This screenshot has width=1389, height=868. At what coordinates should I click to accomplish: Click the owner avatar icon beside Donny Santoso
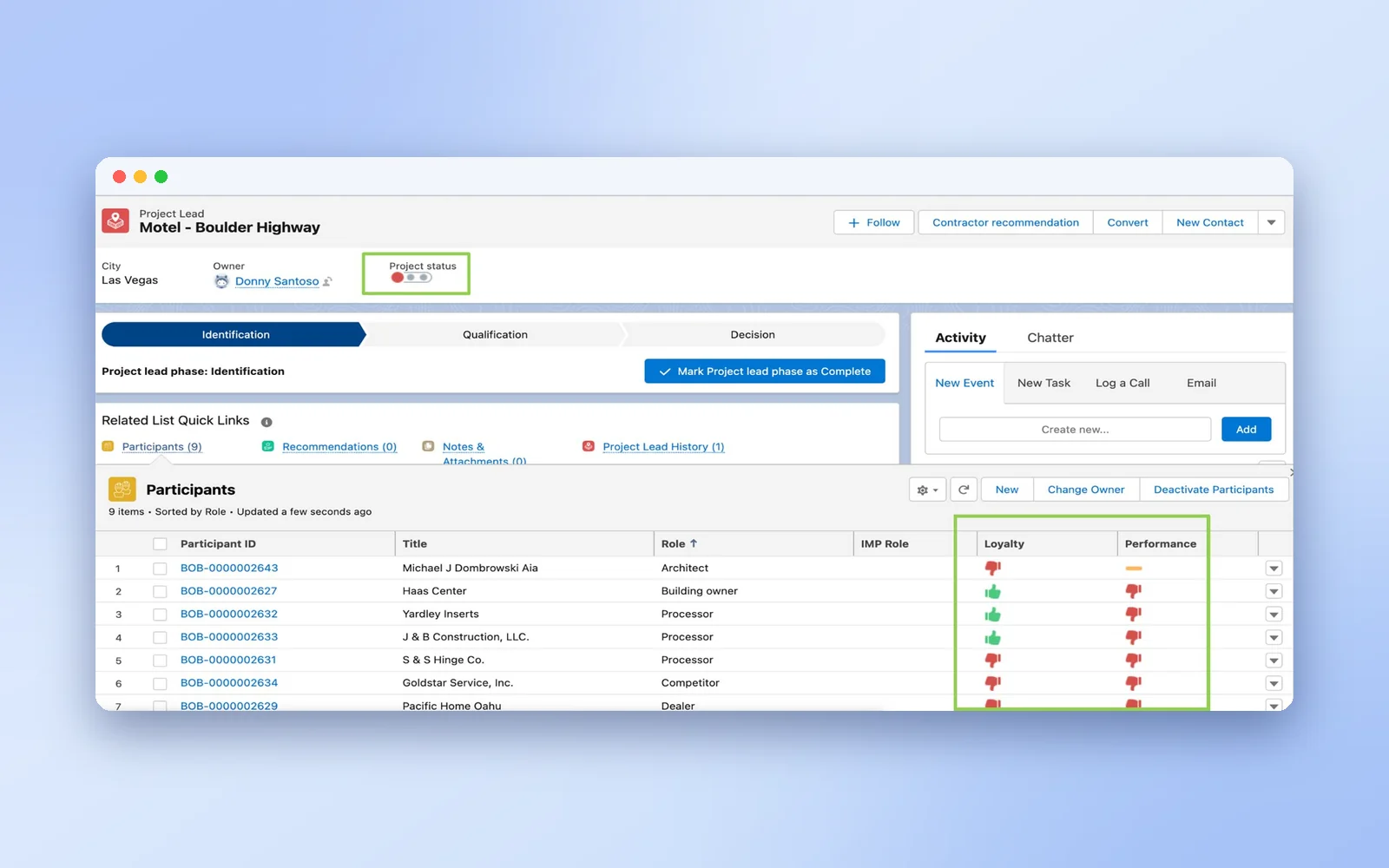coord(221,281)
